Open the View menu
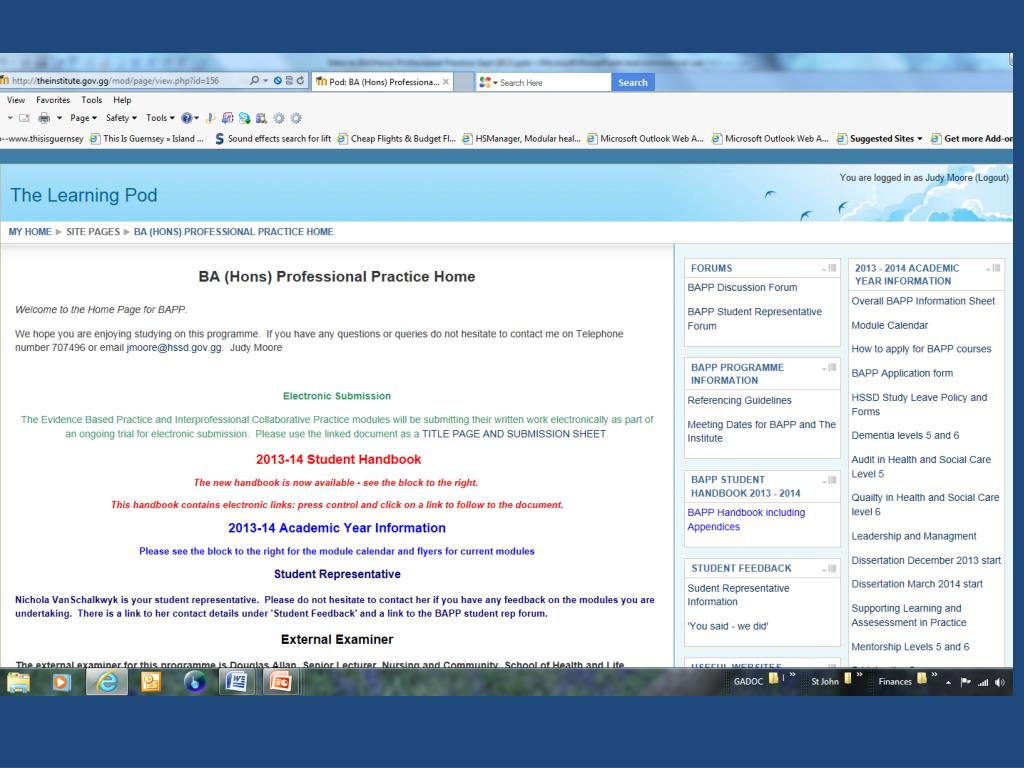The width and height of the screenshot is (1024, 768). 16,100
